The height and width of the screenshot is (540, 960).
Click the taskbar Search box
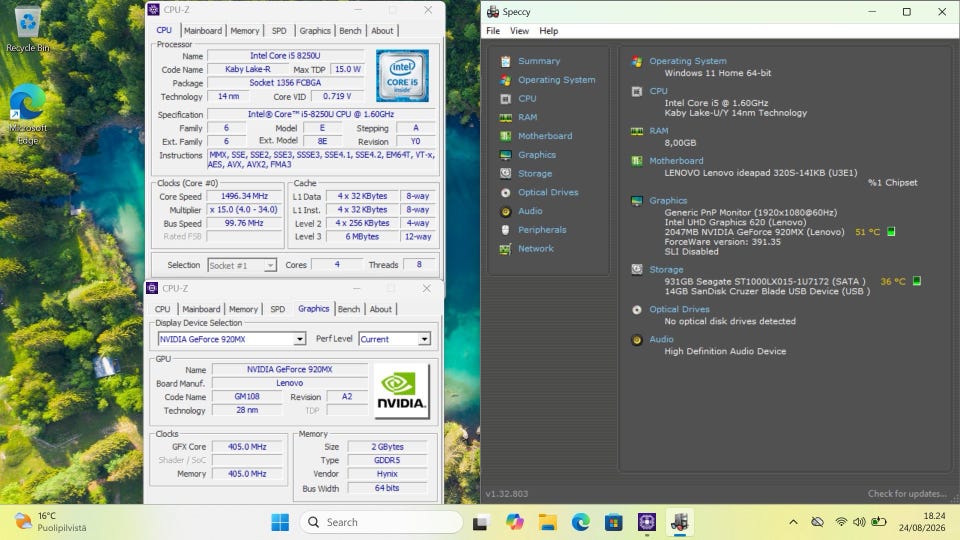(381, 522)
